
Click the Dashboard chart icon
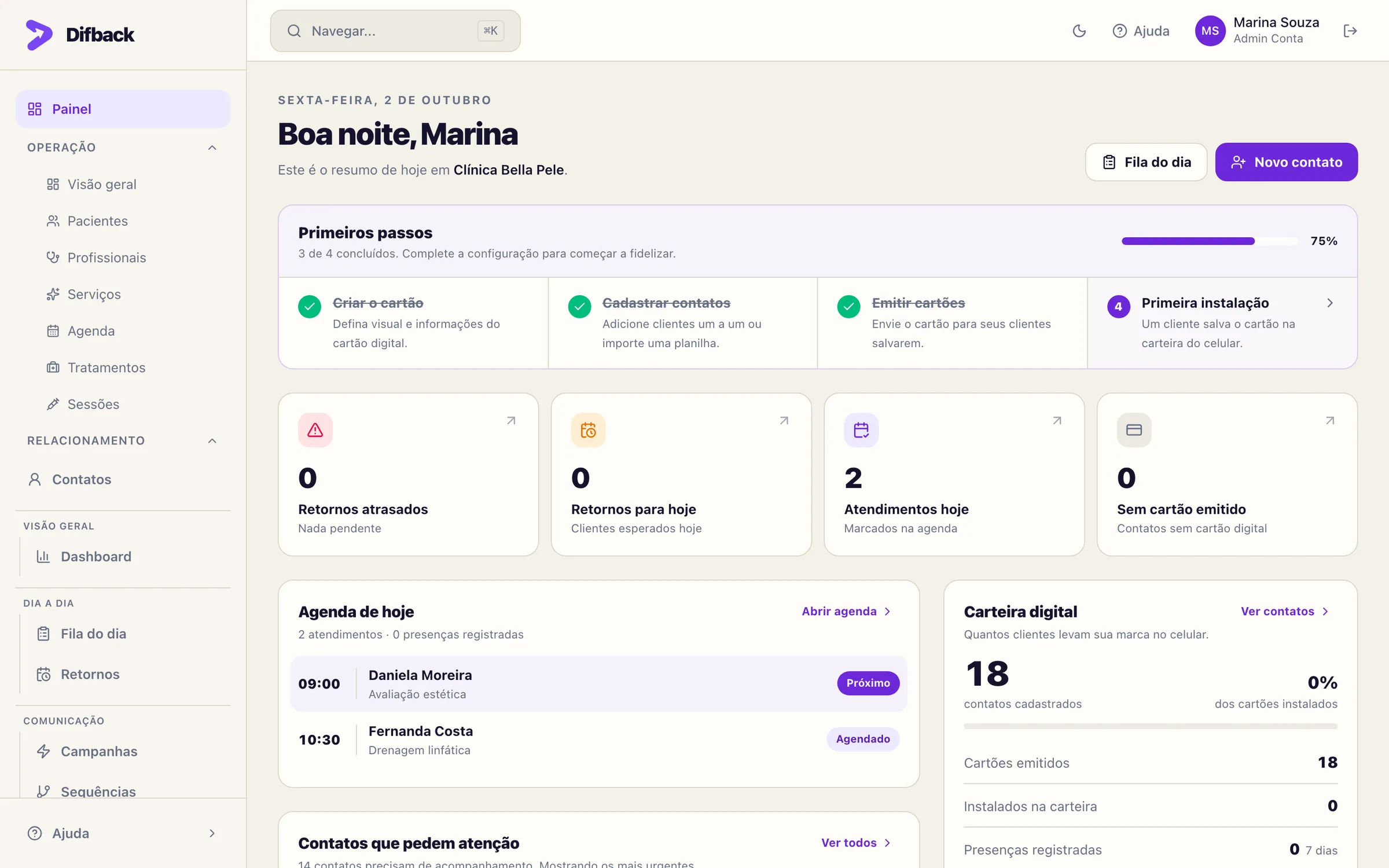pyautogui.click(x=43, y=557)
